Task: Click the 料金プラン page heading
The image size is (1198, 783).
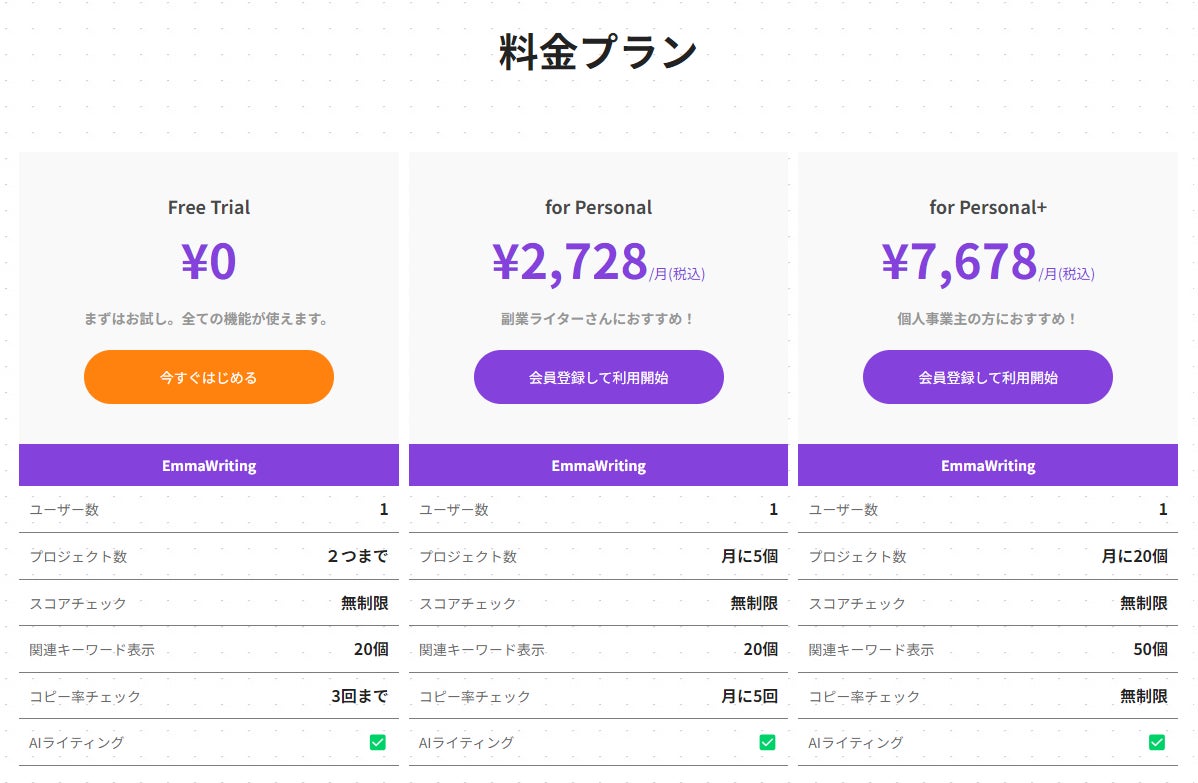Action: point(598,52)
